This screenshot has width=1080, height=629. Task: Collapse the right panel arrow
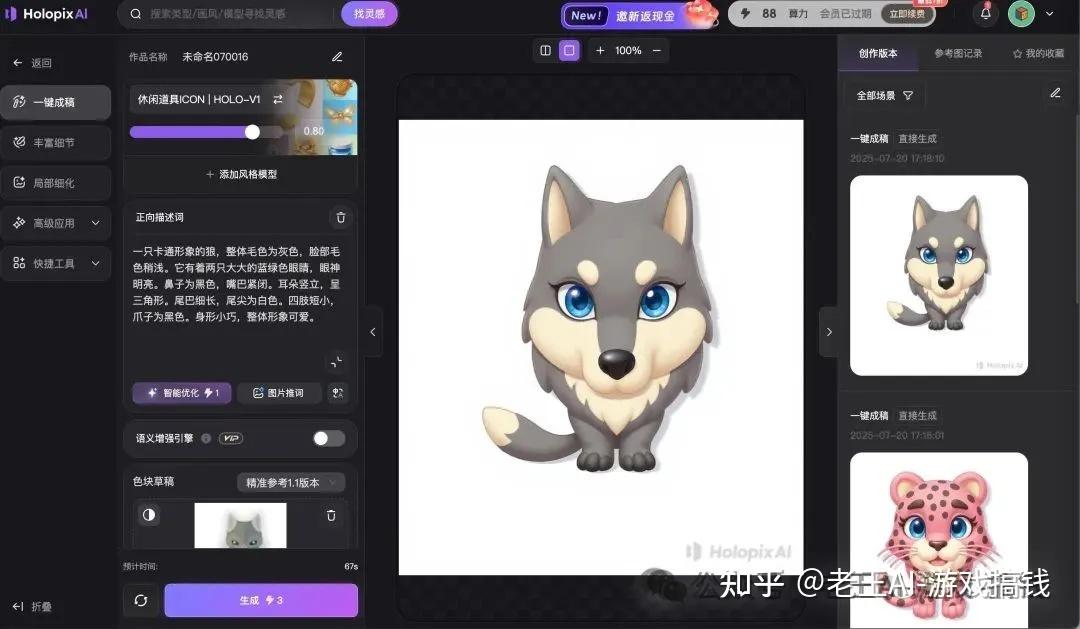(829, 332)
